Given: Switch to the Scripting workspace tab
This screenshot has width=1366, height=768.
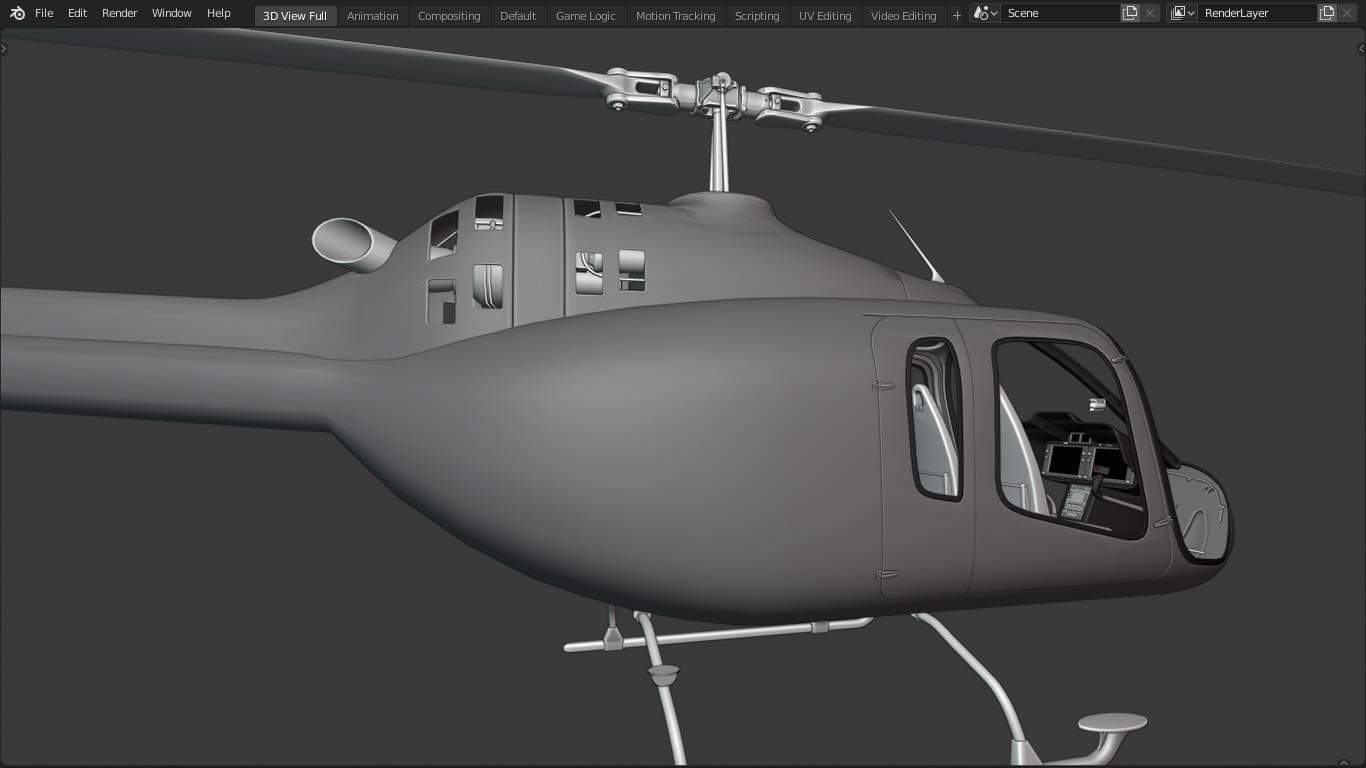Looking at the screenshot, I should click(x=757, y=15).
